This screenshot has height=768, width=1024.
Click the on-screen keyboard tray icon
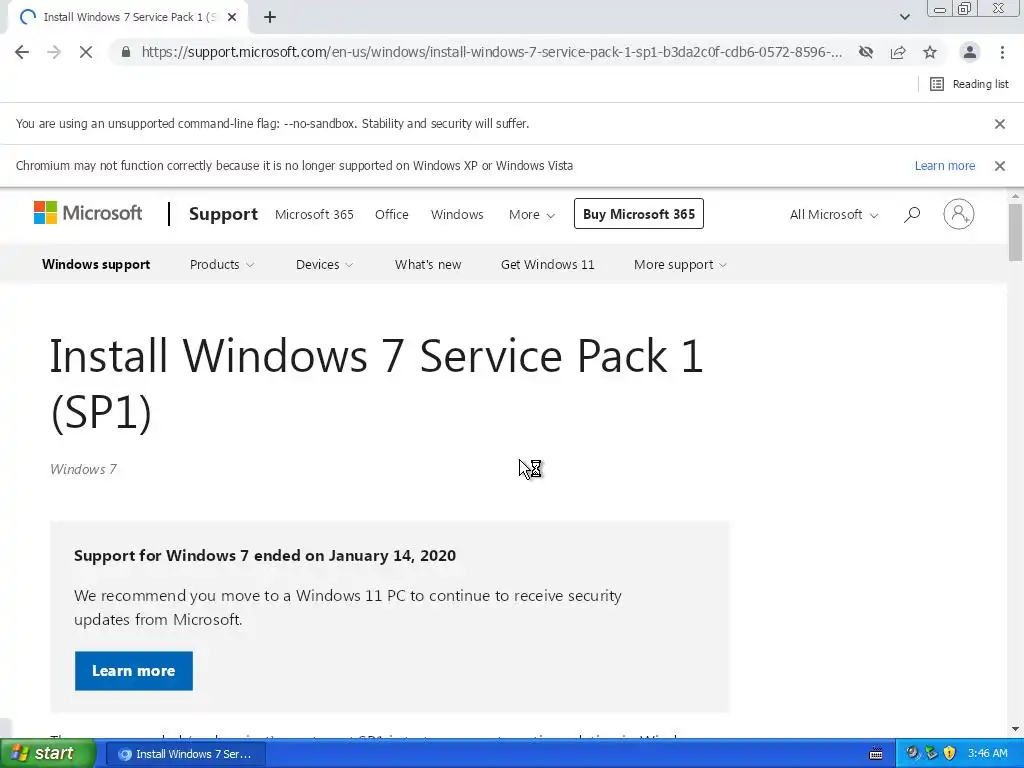(876, 754)
